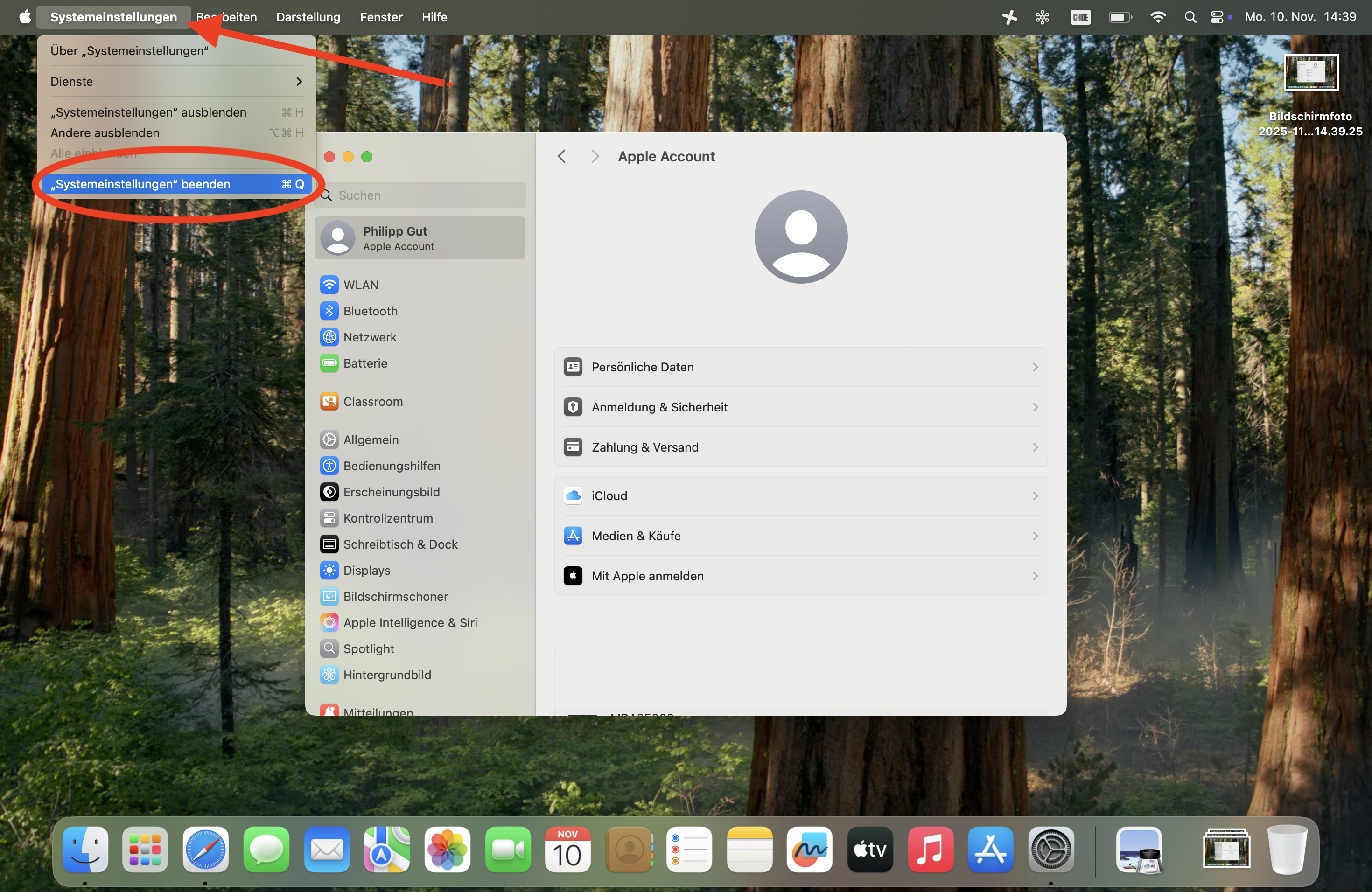Launch Safari from the Dock
The height and width of the screenshot is (892, 1372).
coord(205,850)
